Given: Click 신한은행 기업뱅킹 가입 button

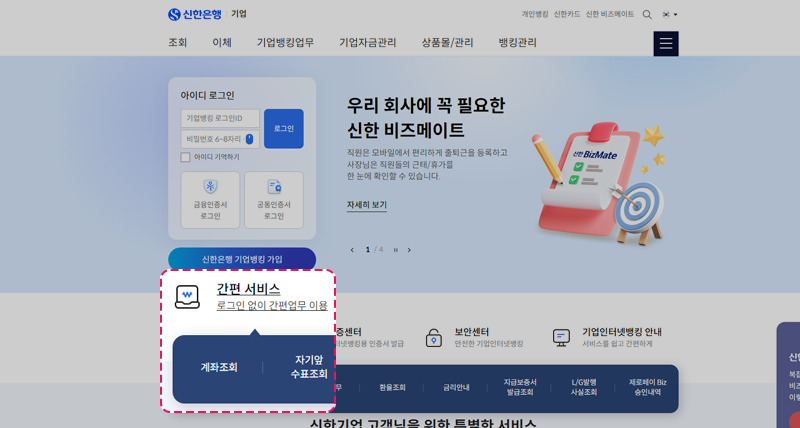Looking at the screenshot, I should click(x=242, y=259).
